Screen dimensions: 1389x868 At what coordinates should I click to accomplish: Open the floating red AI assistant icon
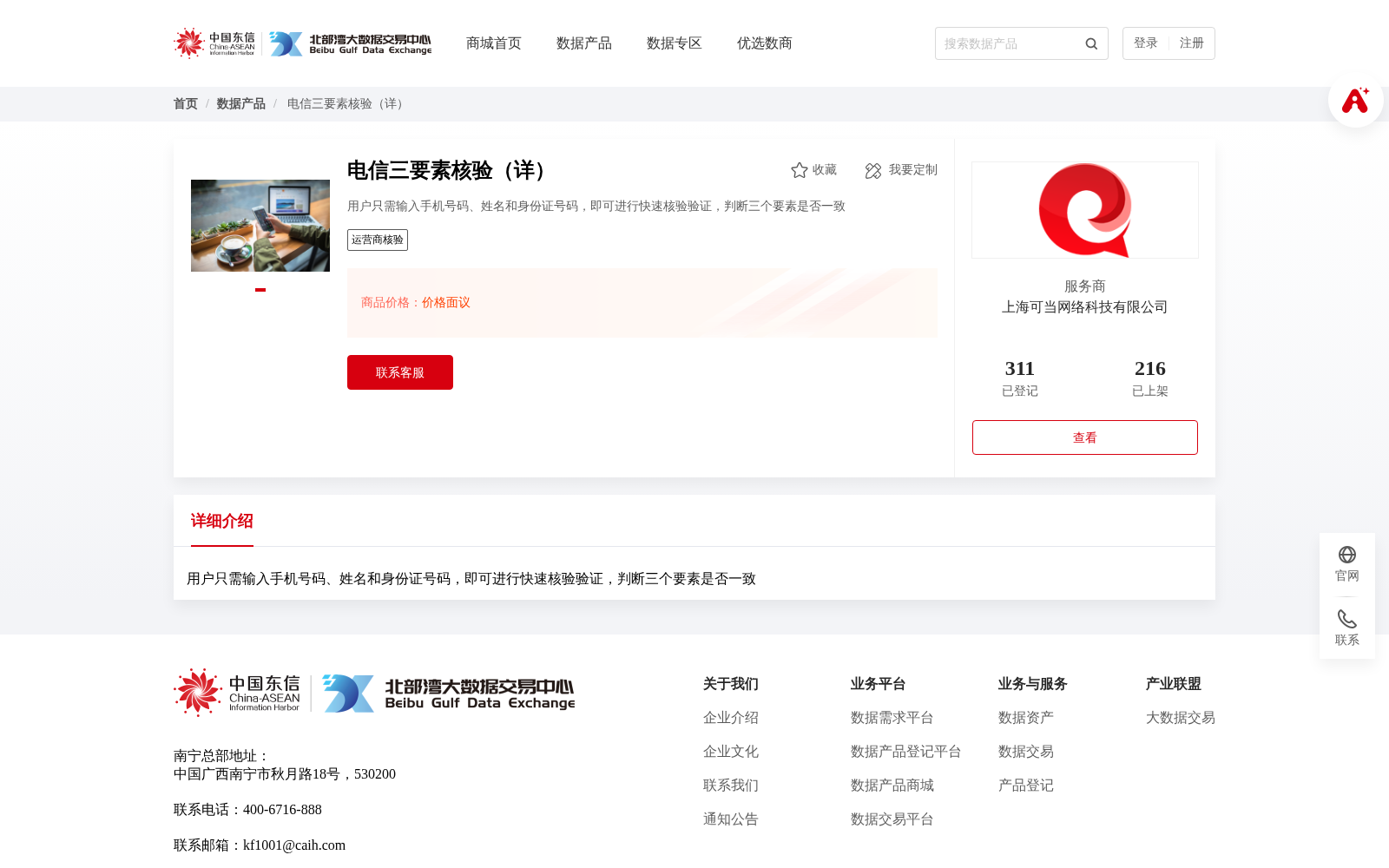click(x=1355, y=100)
